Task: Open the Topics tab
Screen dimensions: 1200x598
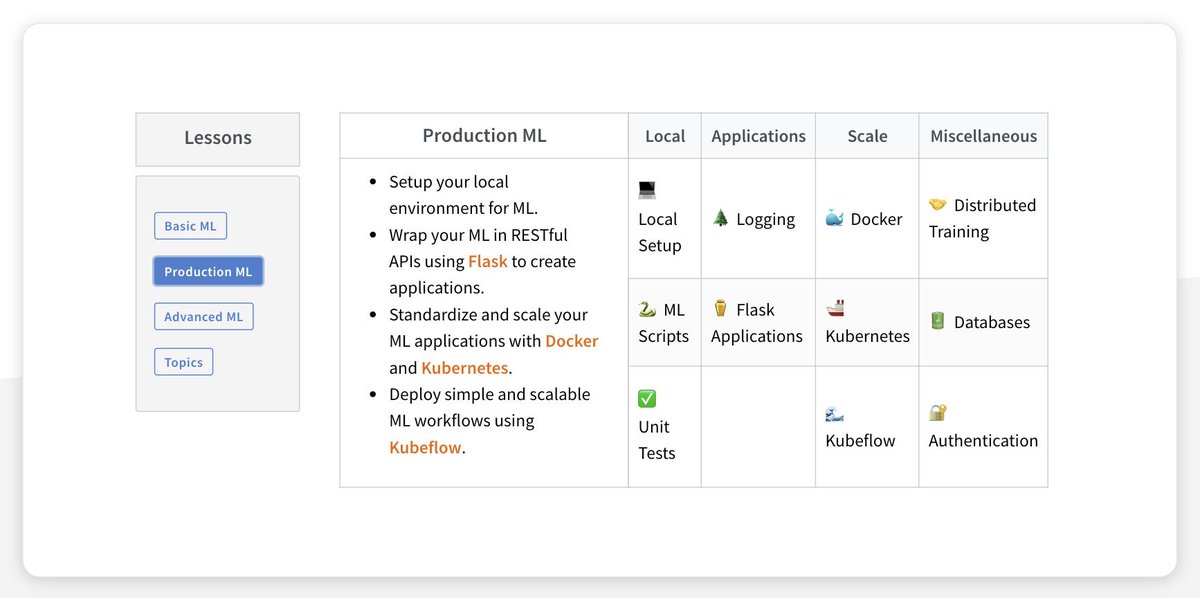Action: pyautogui.click(x=183, y=362)
